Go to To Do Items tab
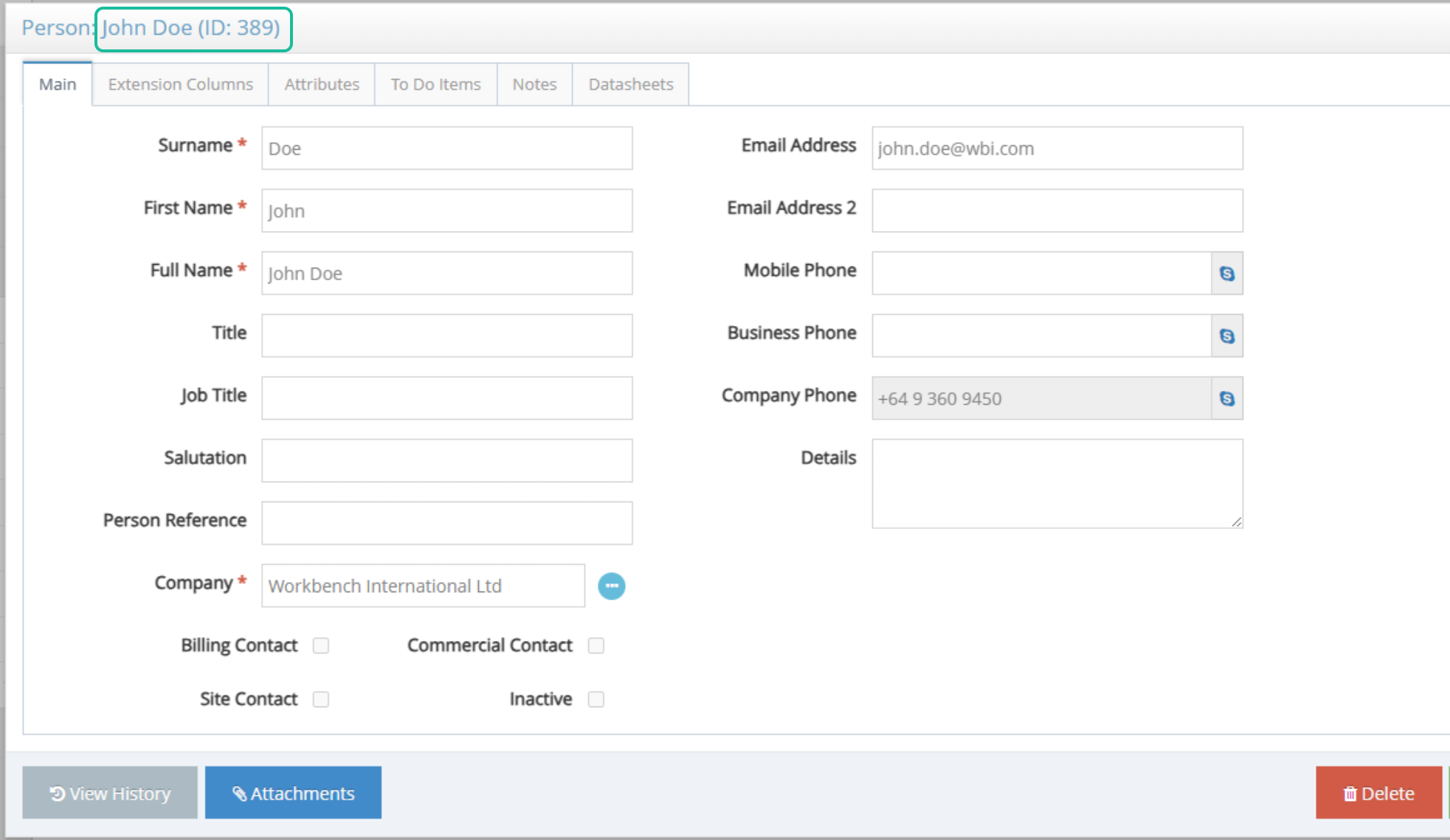 [435, 85]
